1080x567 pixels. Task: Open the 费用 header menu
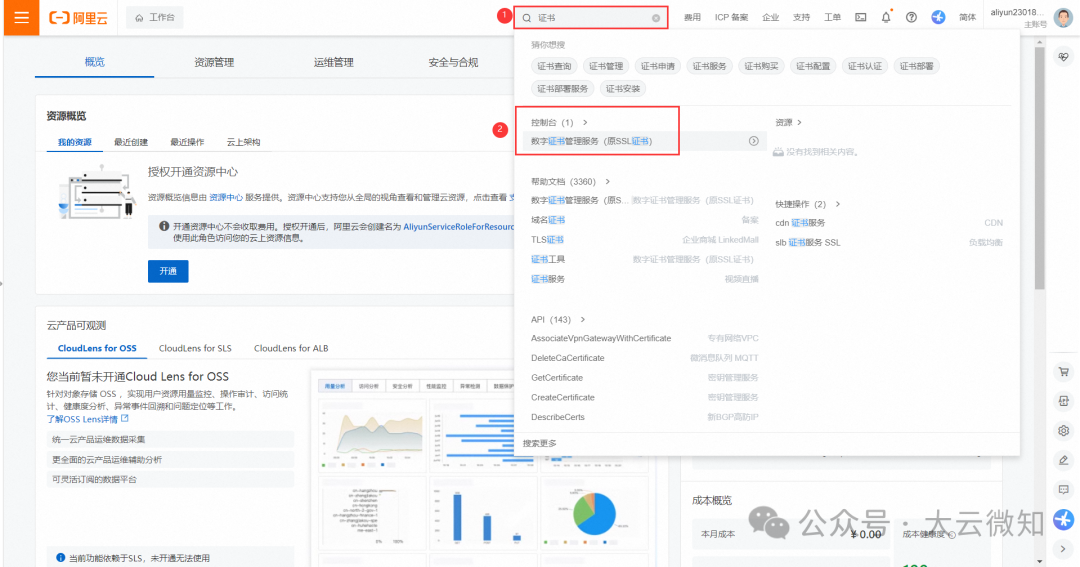tap(692, 17)
